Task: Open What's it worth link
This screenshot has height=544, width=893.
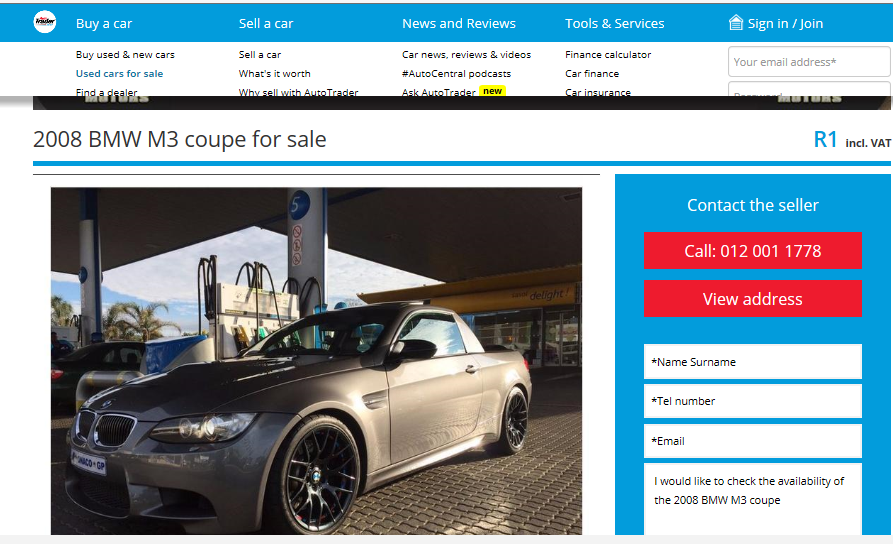Action: click(x=275, y=73)
